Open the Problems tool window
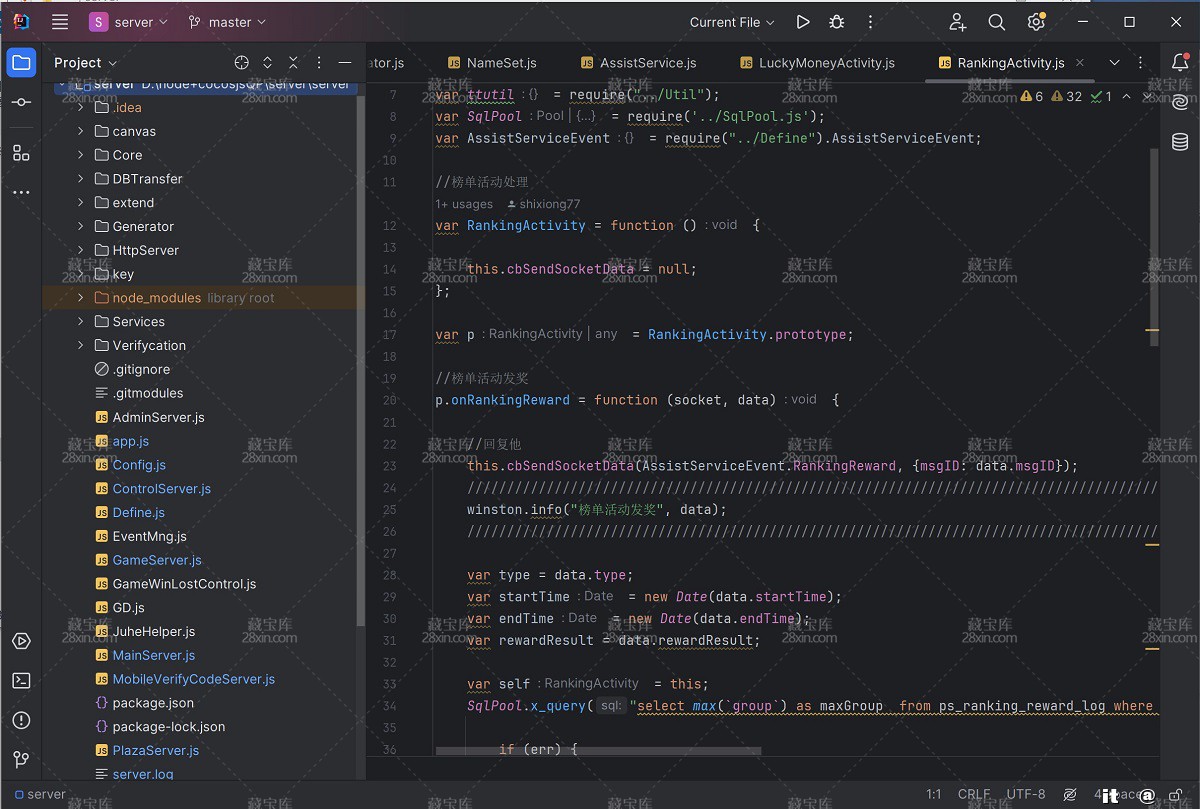Image resolution: width=1200 pixels, height=809 pixels. (21, 721)
